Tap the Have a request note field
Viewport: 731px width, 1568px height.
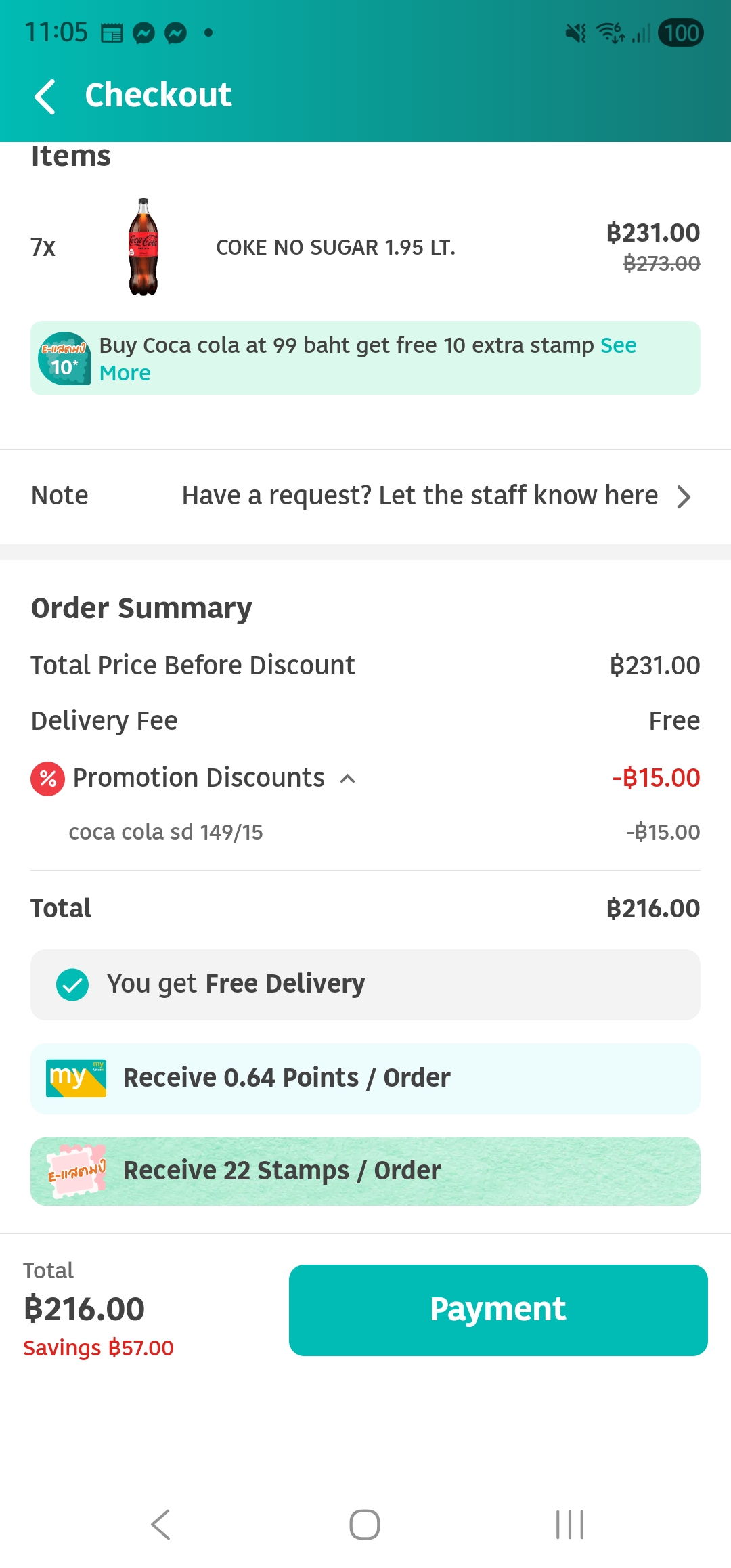(x=420, y=496)
